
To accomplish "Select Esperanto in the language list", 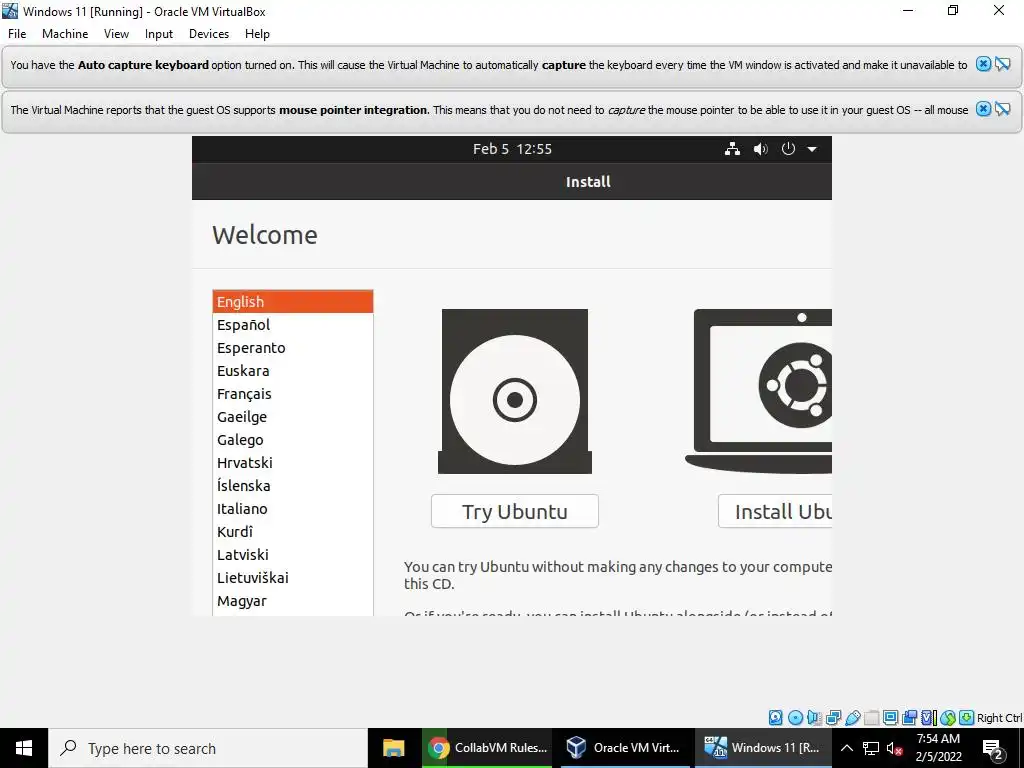I will coord(293,347).
